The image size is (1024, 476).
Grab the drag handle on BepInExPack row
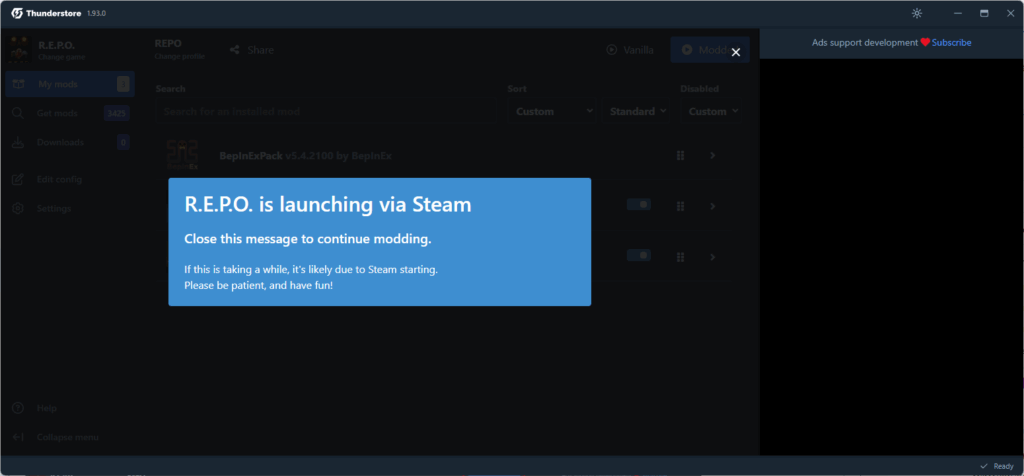click(x=680, y=155)
